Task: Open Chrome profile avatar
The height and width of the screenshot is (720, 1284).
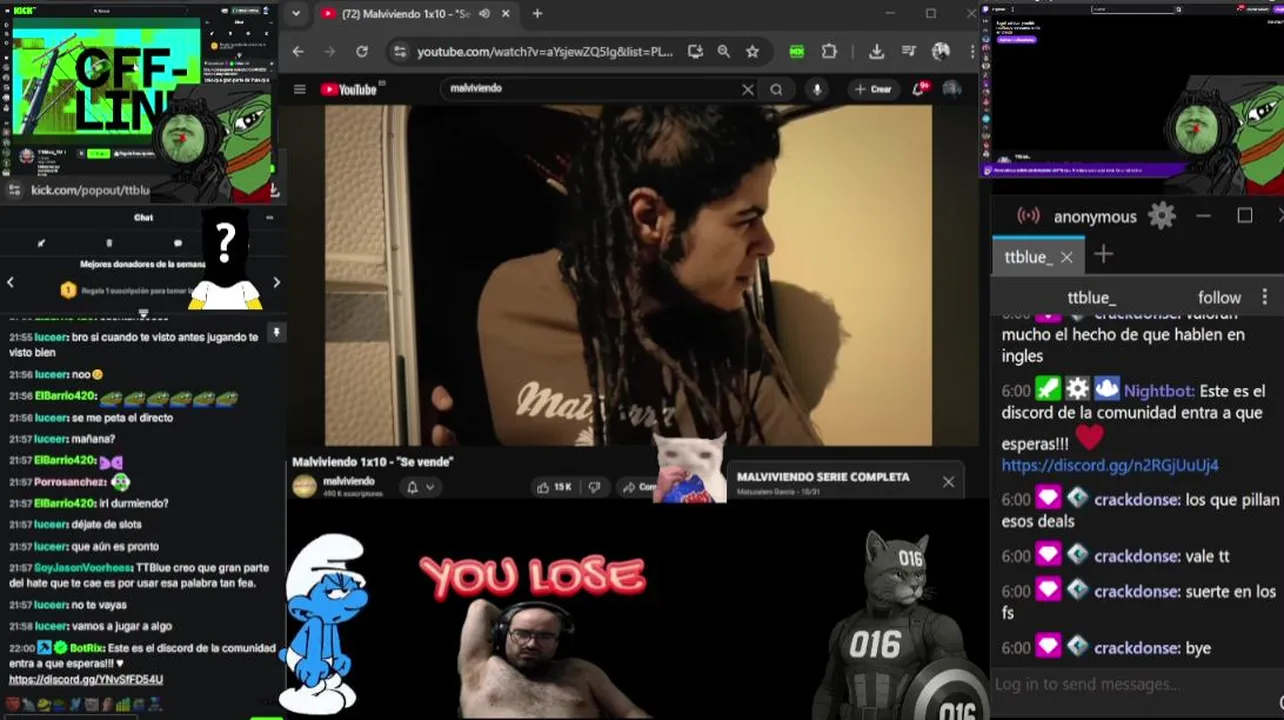Action: [x=940, y=51]
